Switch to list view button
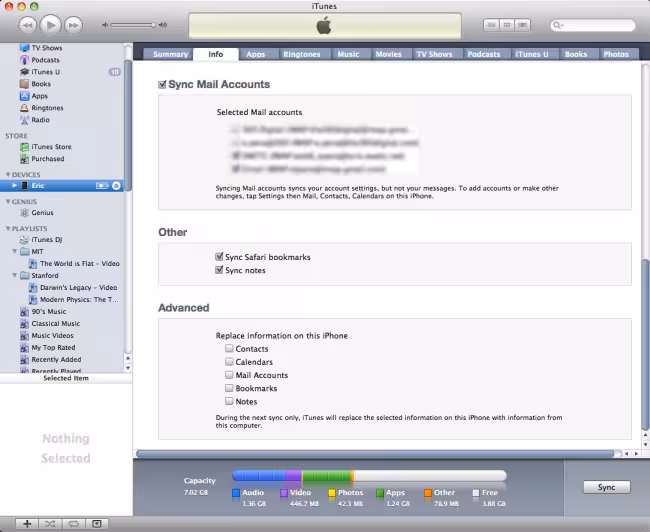The width and height of the screenshot is (650, 532). pos(491,25)
